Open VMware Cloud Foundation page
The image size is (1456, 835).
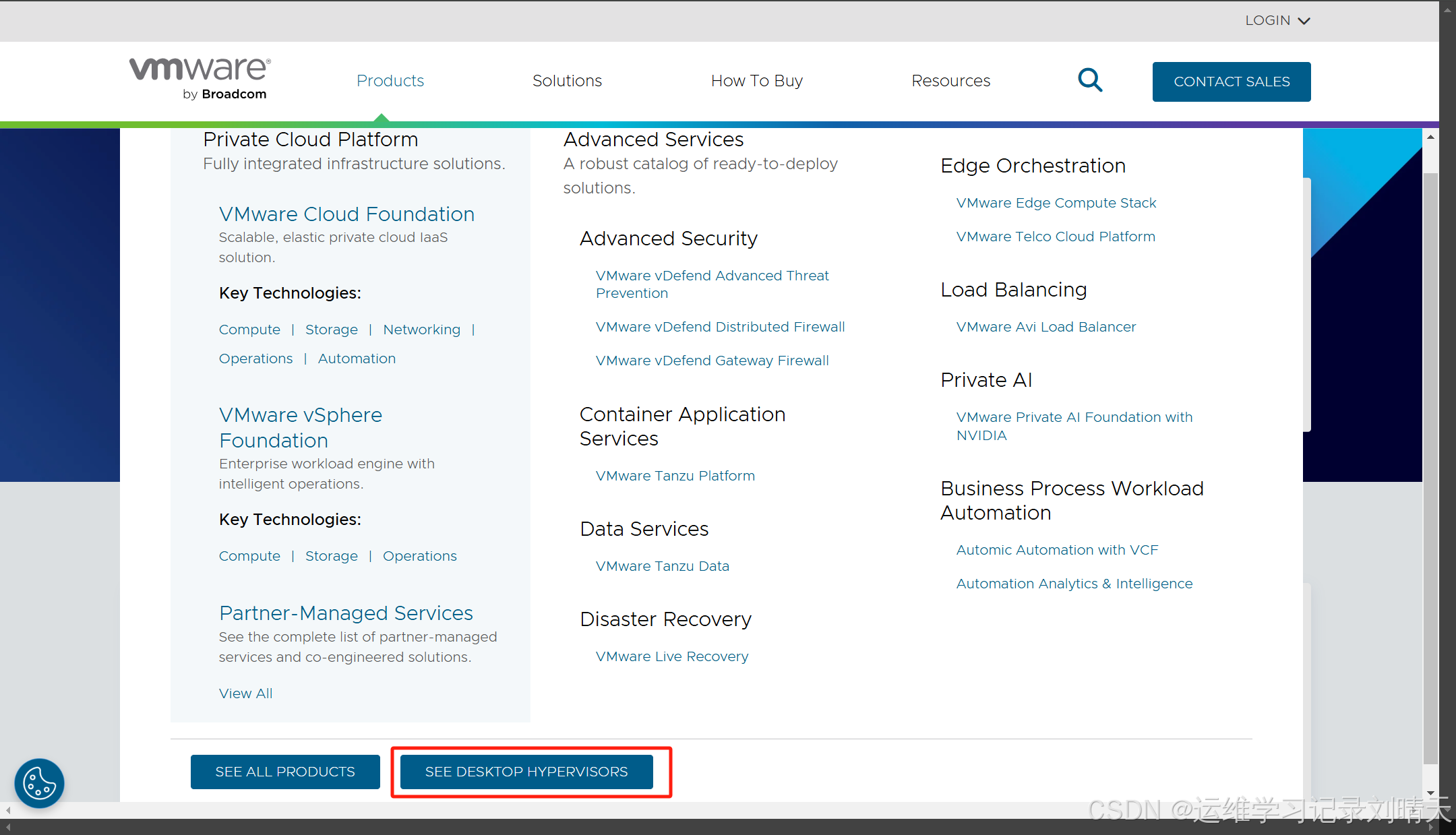tap(346, 214)
